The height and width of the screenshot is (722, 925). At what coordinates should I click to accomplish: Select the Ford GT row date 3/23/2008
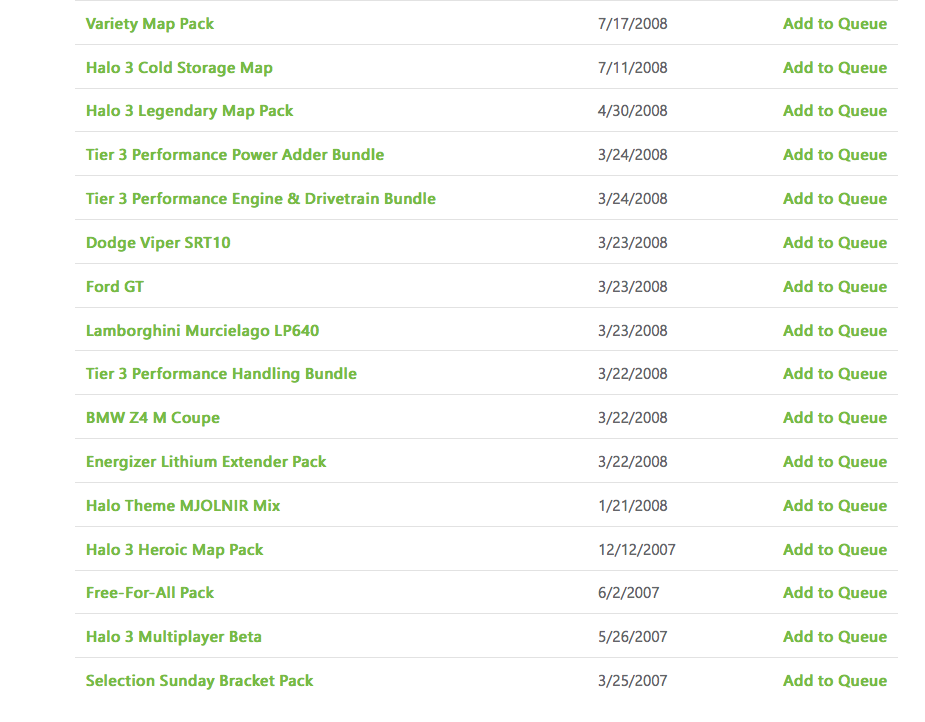click(632, 287)
